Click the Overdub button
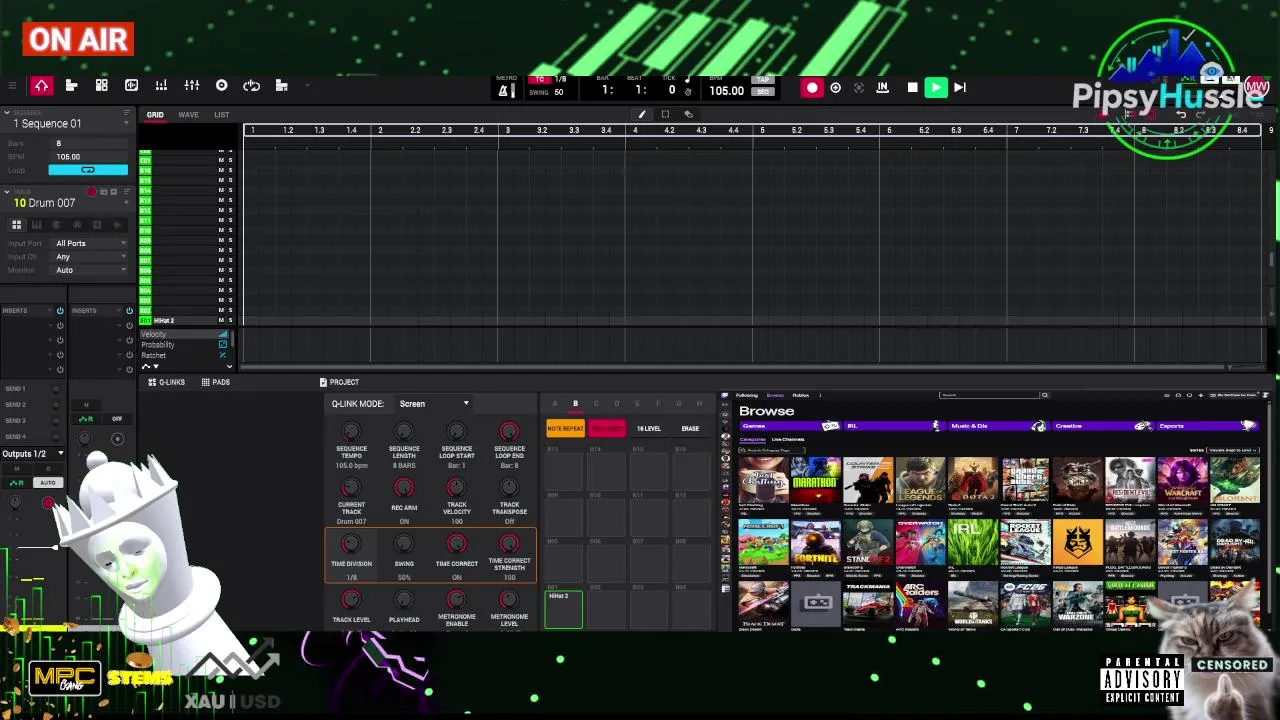1280x720 pixels. click(836, 88)
